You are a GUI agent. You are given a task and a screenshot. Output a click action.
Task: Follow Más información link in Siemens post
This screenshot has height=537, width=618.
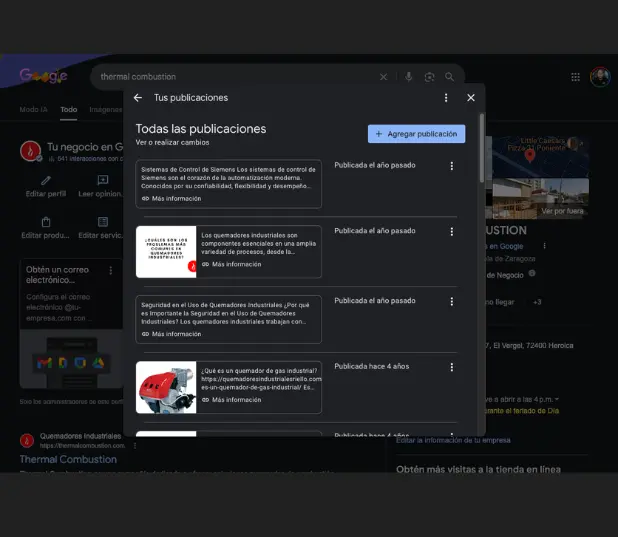(x=171, y=198)
